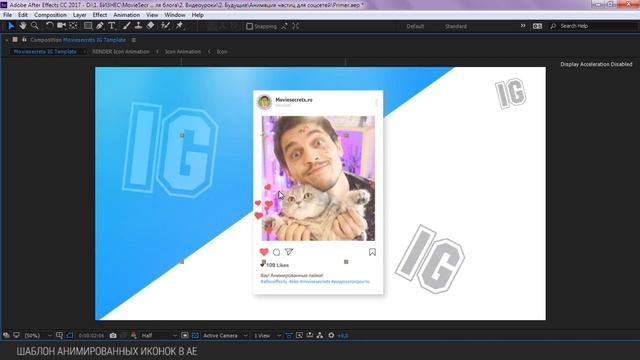Select the Unified Camera tool
640x360 pixels.
(61, 26)
